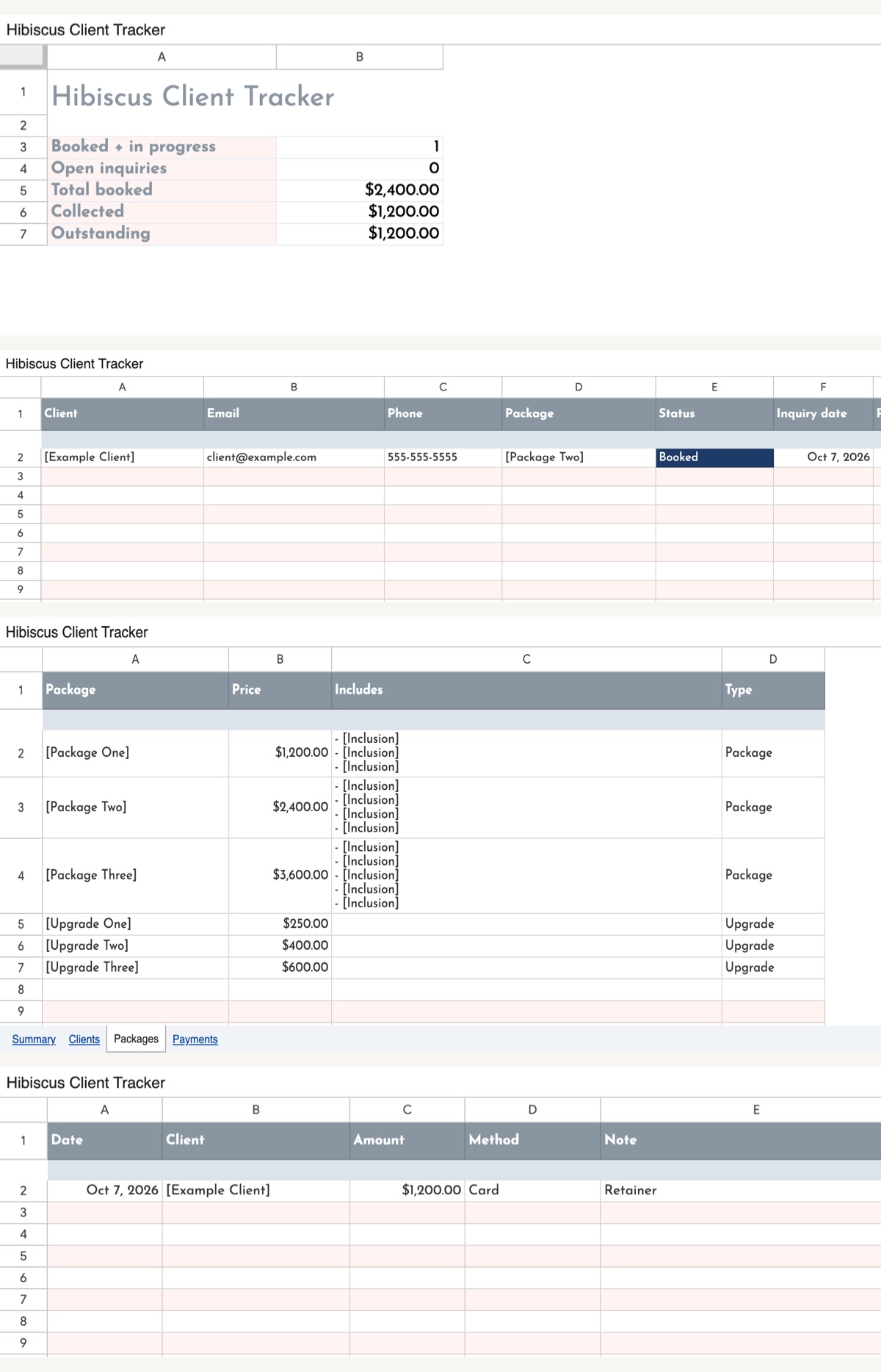Open the Summary sheet tab link
Viewport: 881px width, 1372px height.
click(x=34, y=1039)
